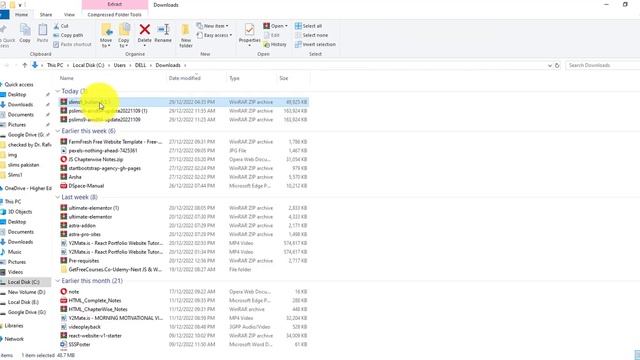Collapse the Today group
The width and height of the screenshot is (640, 360).
(58, 91)
